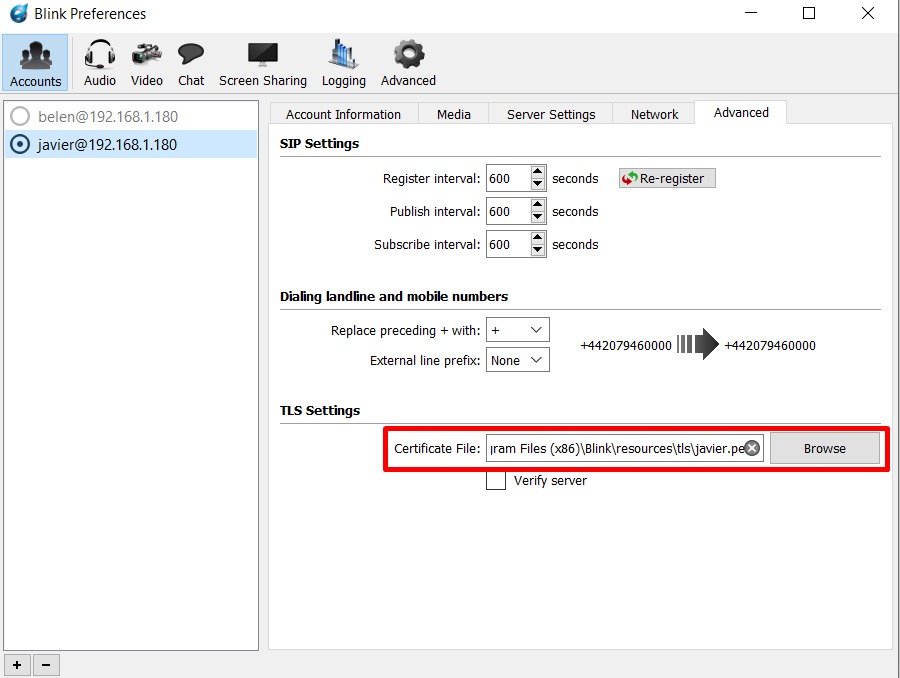Click the Subscribe interval value field
Image resolution: width=900 pixels, height=678 pixels.
[x=508, y=245]
